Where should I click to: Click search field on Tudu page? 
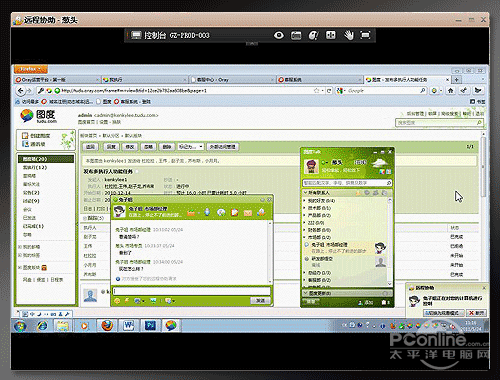pyautogui.click(x=439, y=123)
